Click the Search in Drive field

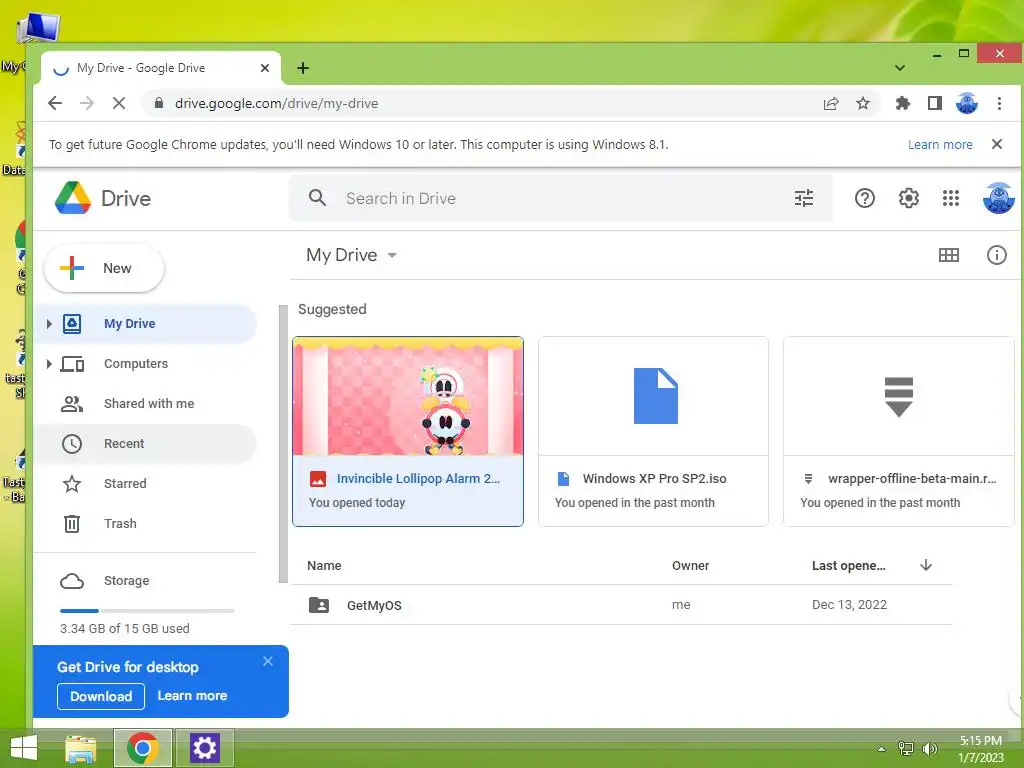pos(560,198)
